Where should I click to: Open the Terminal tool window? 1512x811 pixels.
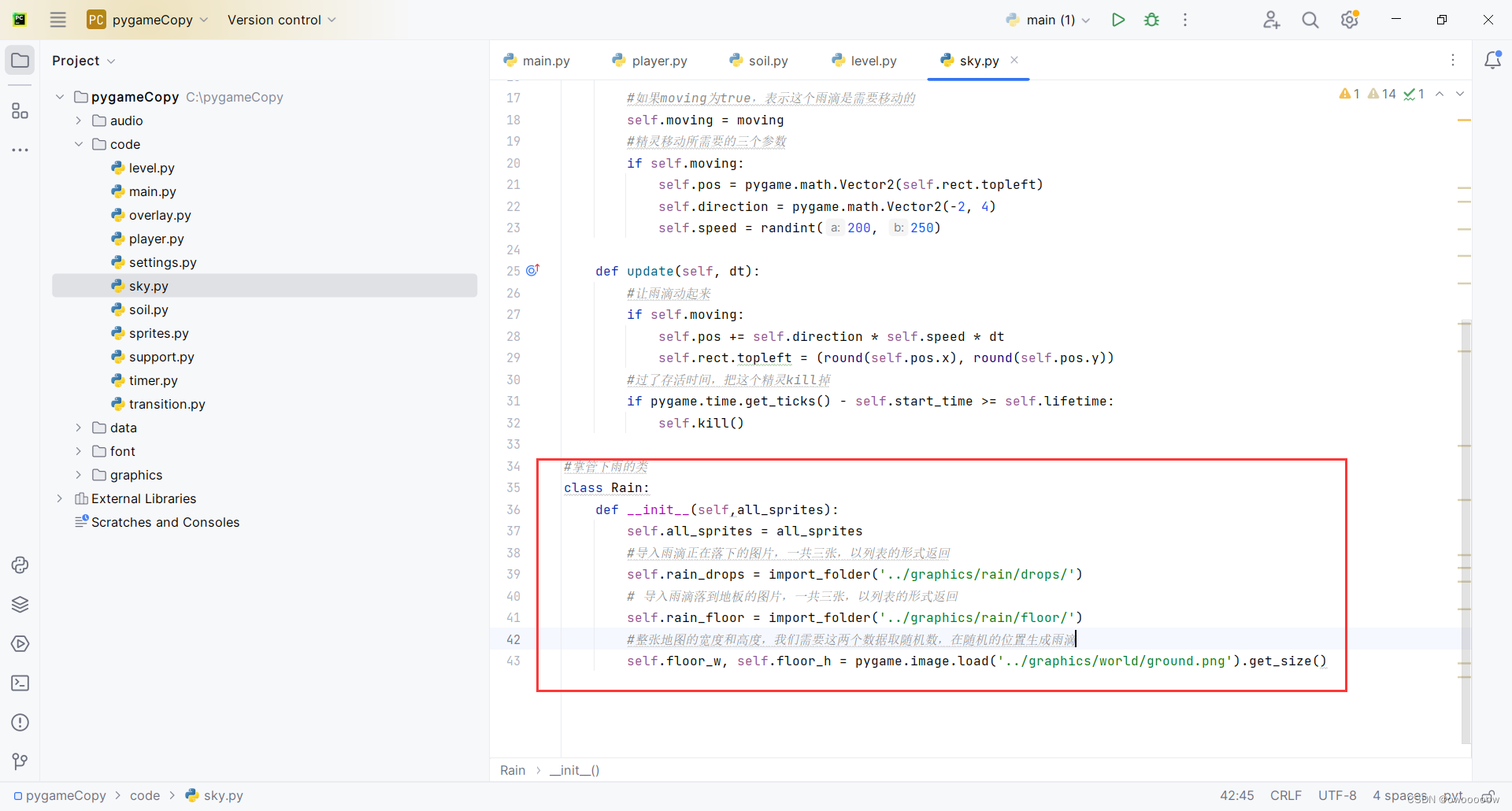[x=20, y=683]
